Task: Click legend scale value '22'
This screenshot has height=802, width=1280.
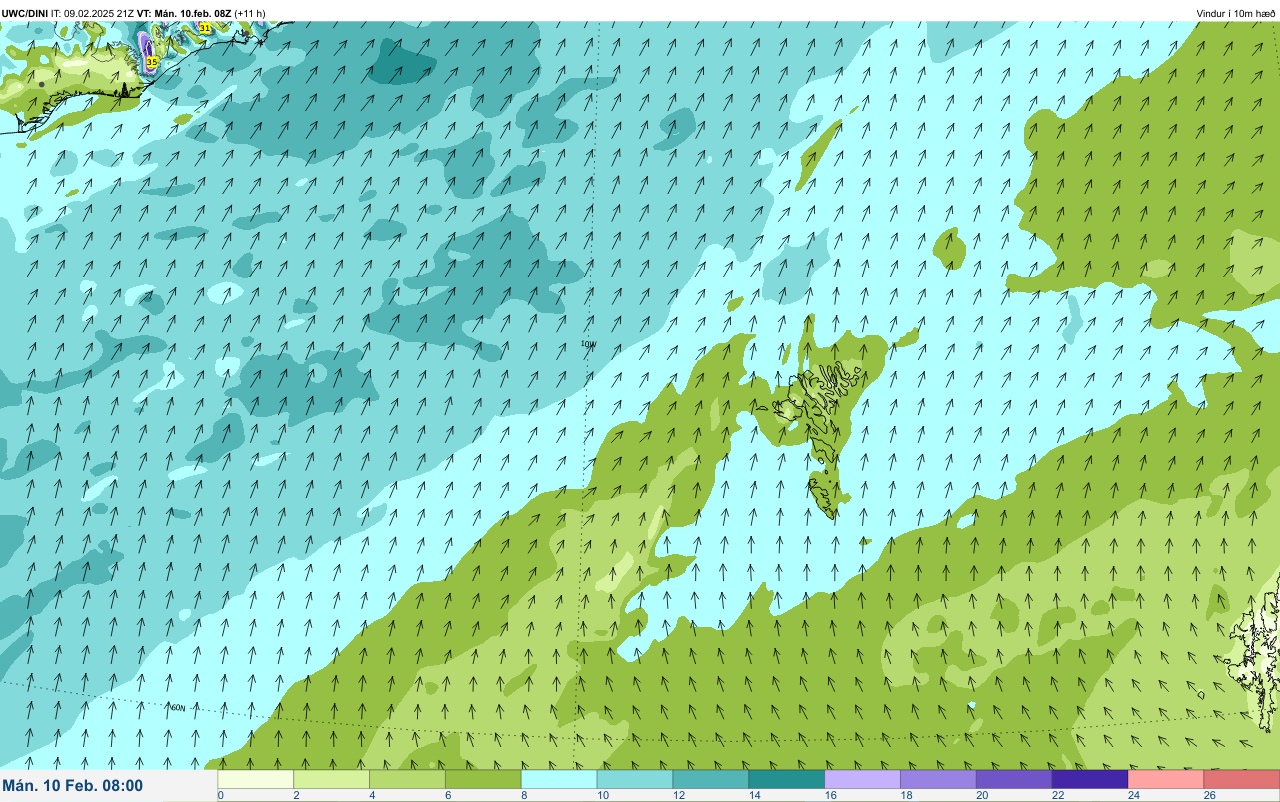Action: [1058, 795]
